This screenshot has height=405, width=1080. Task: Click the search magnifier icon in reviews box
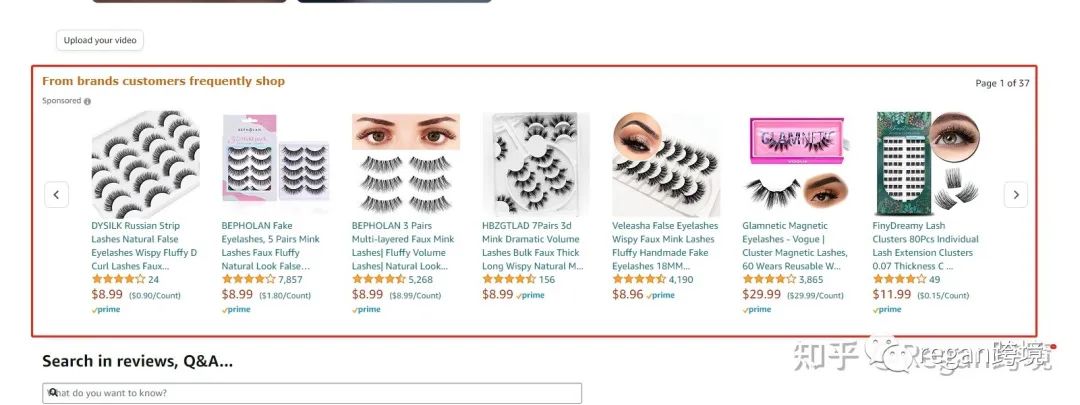click(x=52, y=393)
